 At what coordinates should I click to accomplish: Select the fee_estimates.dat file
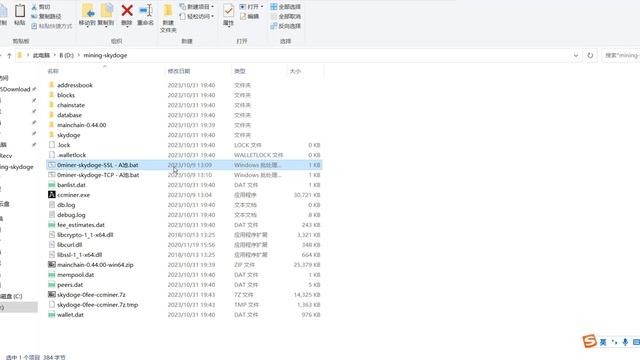click(x=184, y=225)
